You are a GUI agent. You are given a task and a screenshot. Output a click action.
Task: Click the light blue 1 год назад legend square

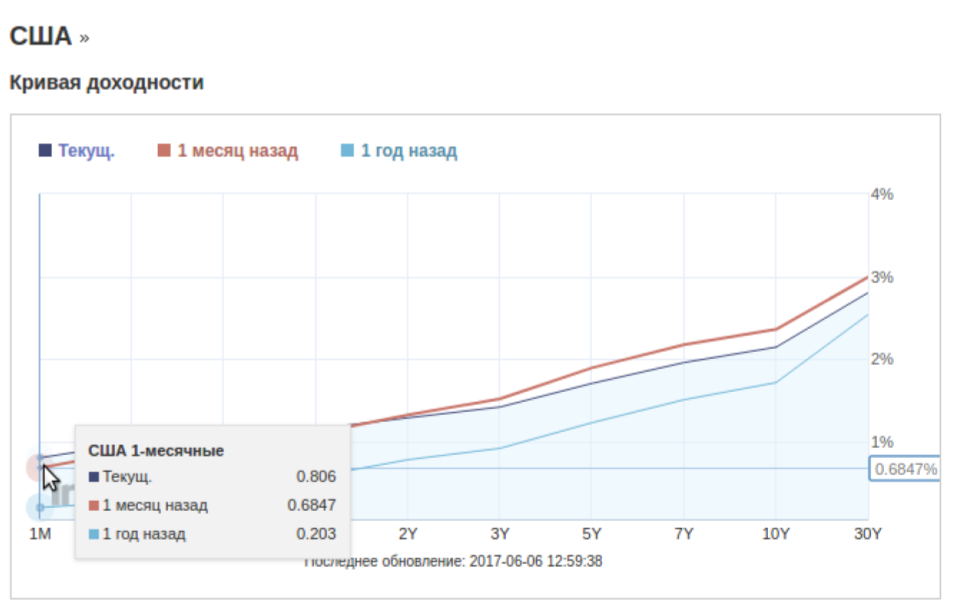pyautogui.click(x=347, y=151)
